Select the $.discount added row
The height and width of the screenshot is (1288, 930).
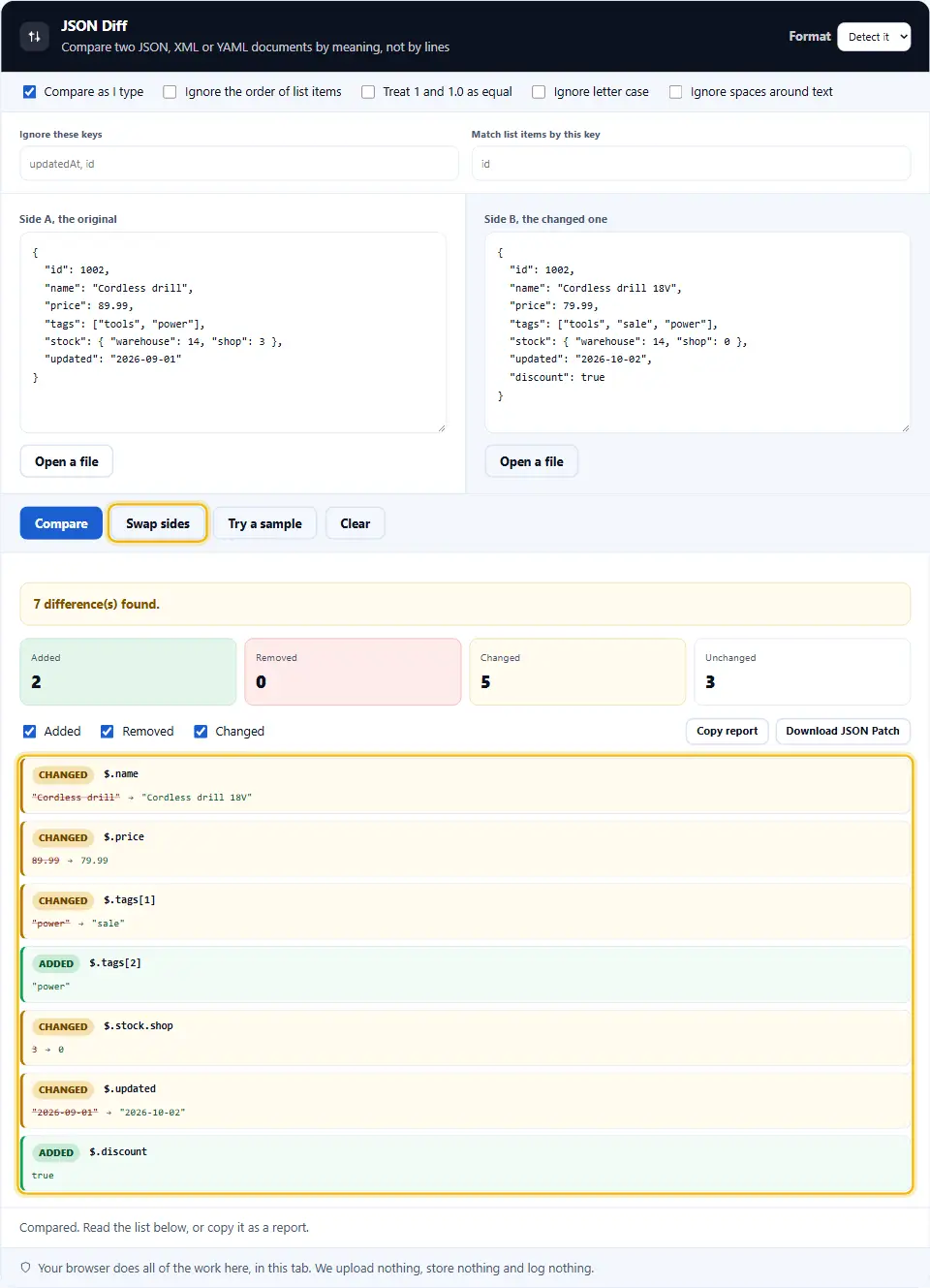coord(465,1163)
